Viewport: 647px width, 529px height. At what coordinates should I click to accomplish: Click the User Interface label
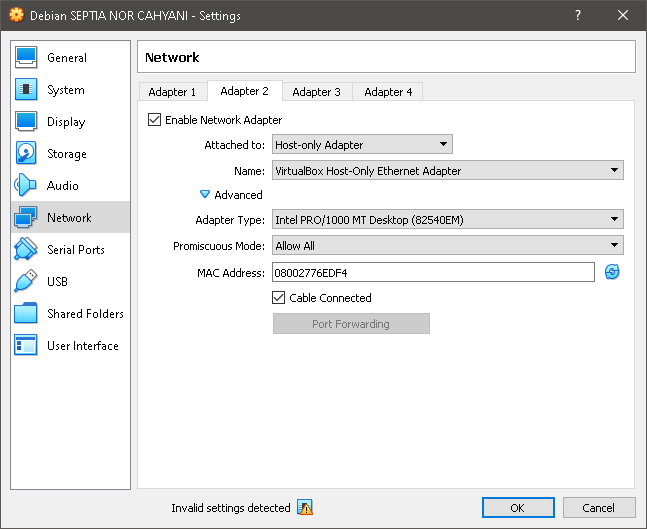(x=83, y=346)
